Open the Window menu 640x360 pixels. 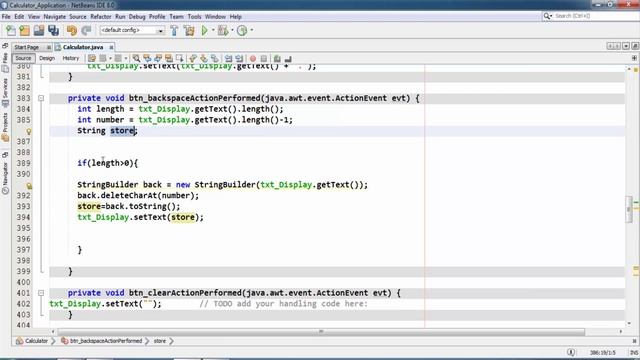tap(215, 17)
